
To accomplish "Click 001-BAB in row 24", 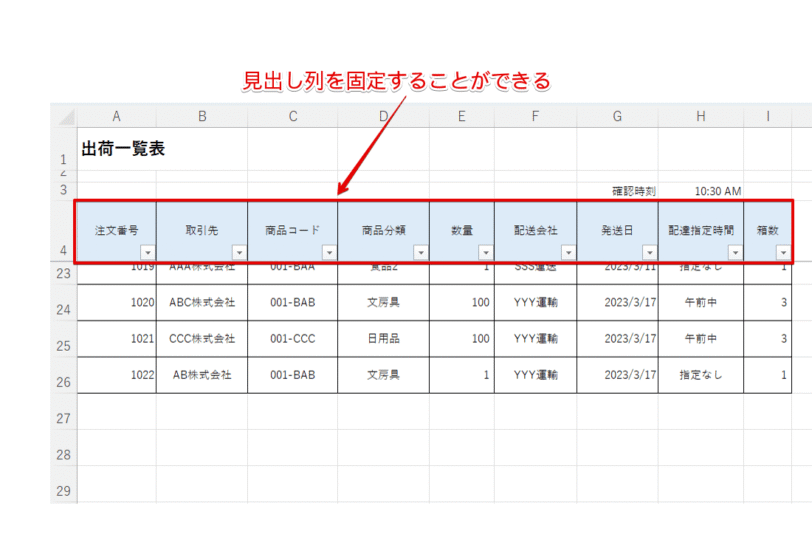I will click(293, 302).
